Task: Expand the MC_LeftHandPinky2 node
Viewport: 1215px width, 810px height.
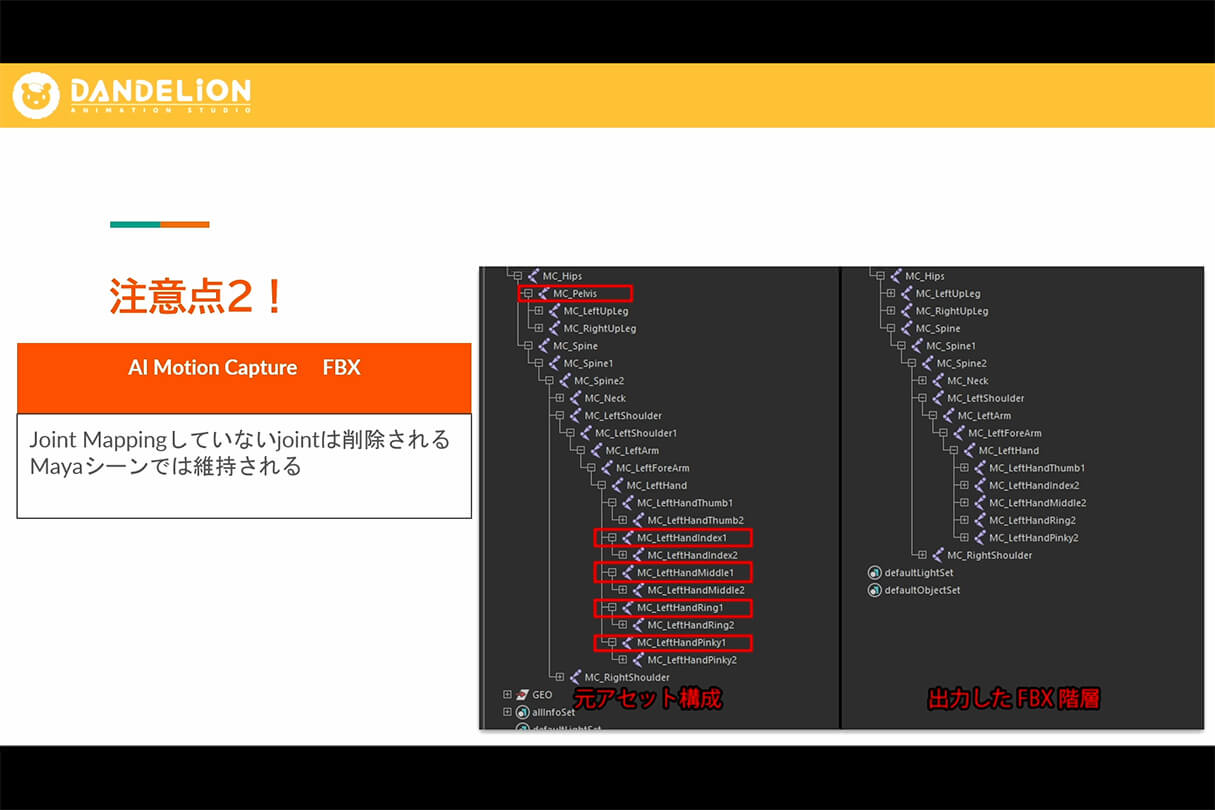Action: click(x=622, y=660)
